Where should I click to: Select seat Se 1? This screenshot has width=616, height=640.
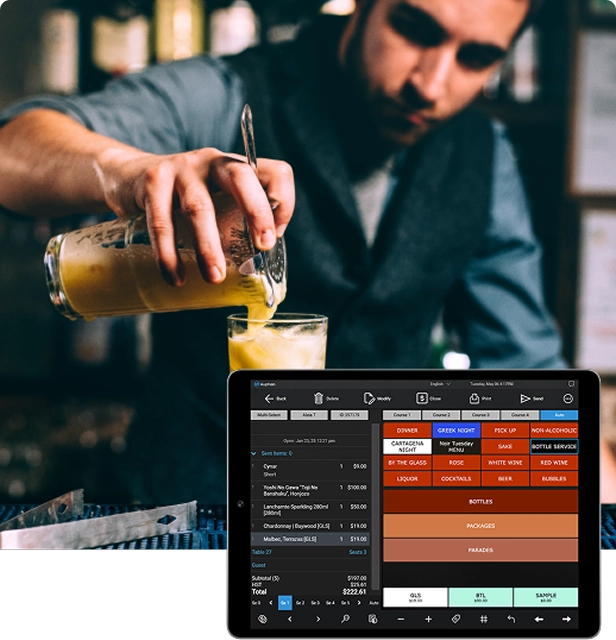tap(285, 603)
